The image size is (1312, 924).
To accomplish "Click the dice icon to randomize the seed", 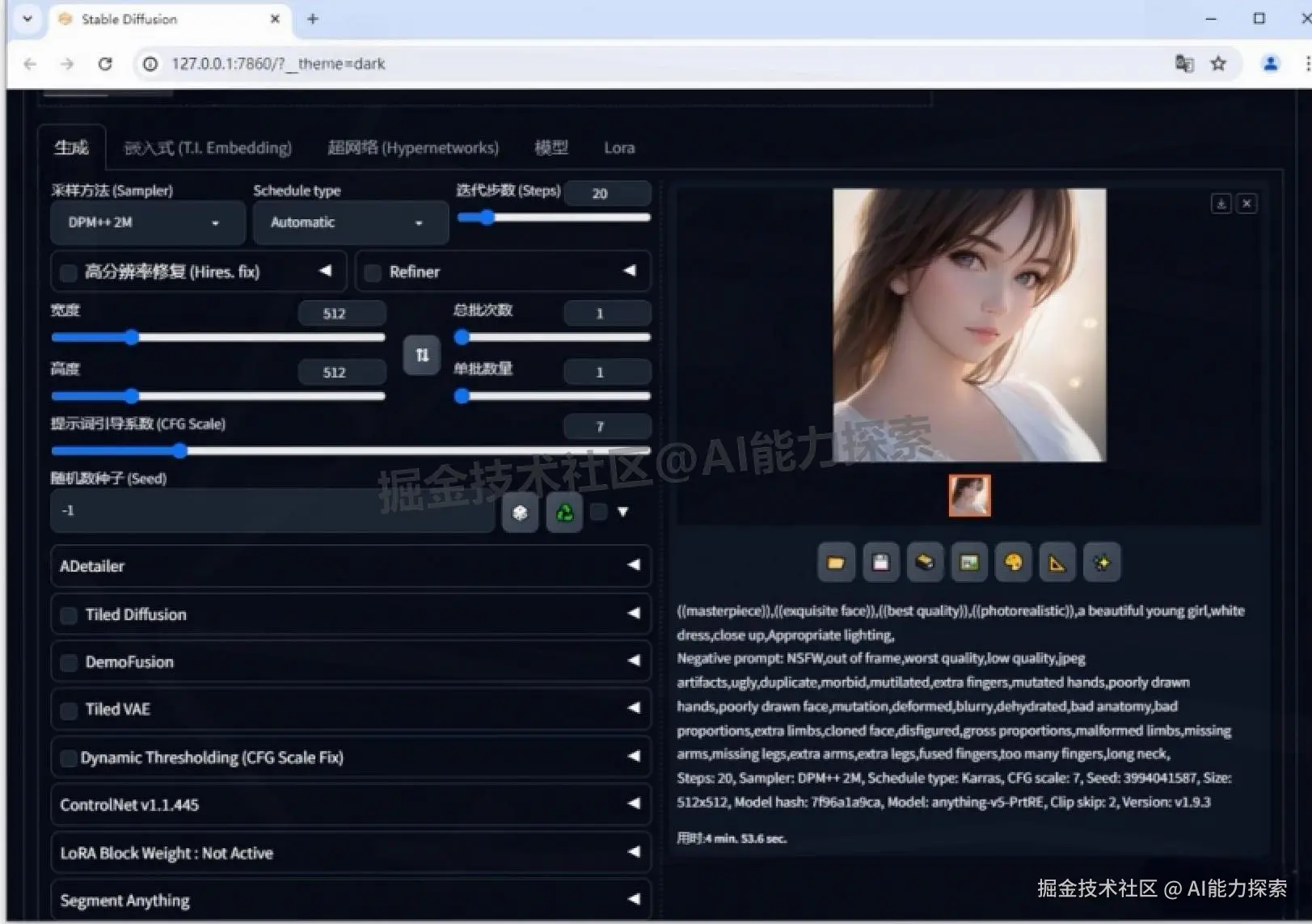I will click(520, 512).
